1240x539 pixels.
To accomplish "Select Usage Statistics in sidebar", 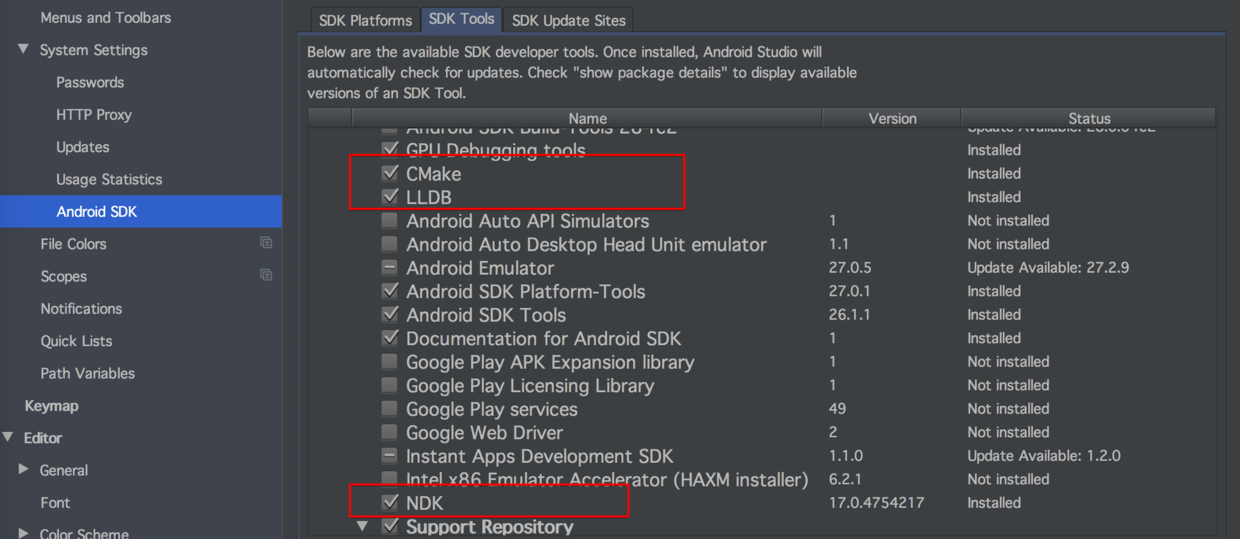I will [x=109, y=180].
